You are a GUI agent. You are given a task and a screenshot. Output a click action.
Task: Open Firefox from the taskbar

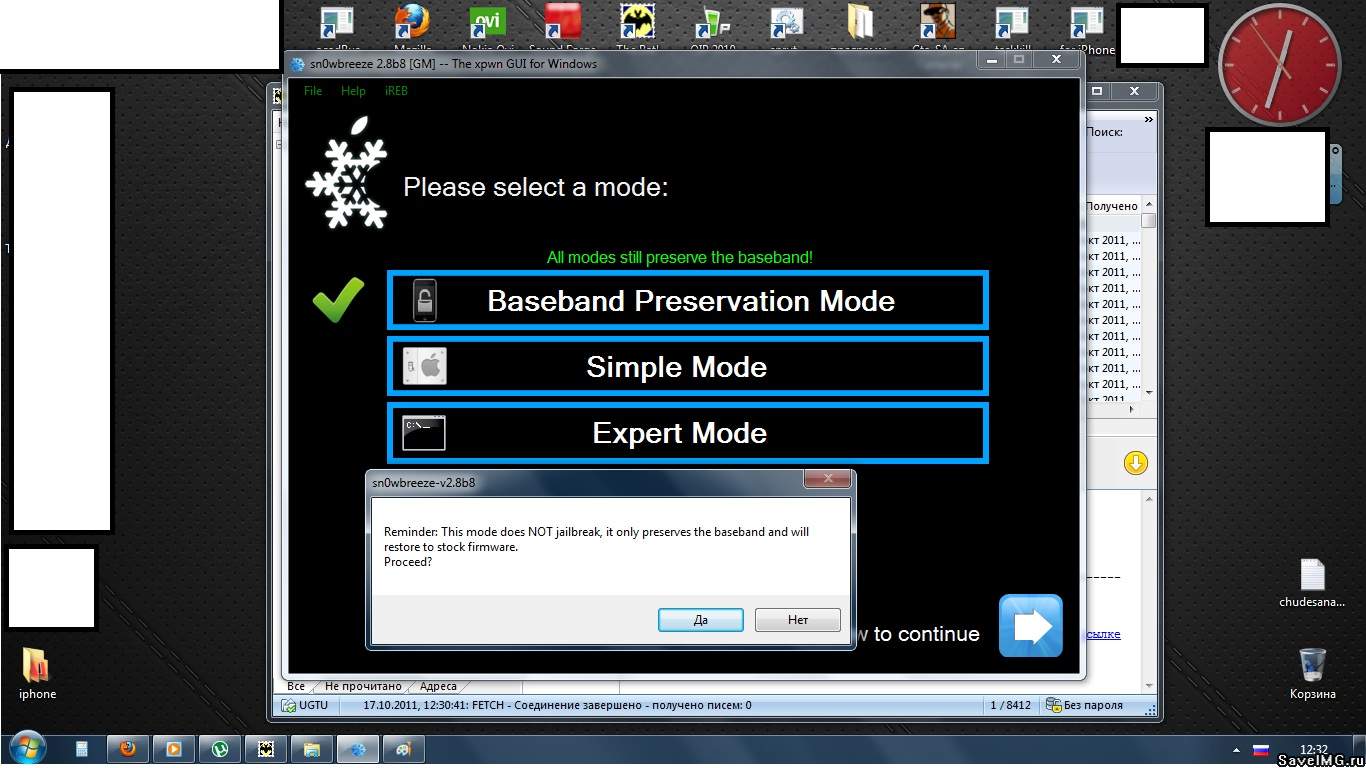(x=129, y=748)
